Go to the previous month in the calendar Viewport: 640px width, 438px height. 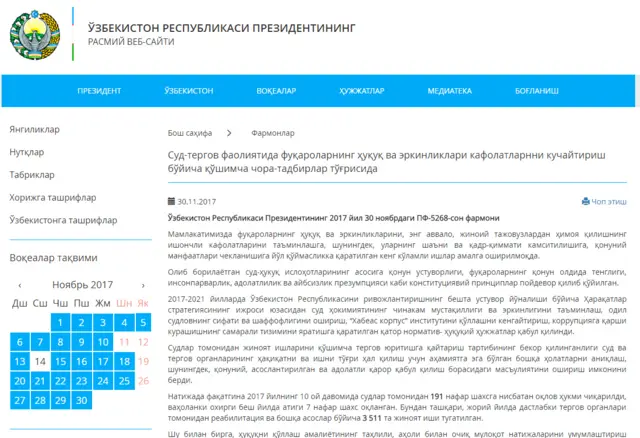click(20, 285)
